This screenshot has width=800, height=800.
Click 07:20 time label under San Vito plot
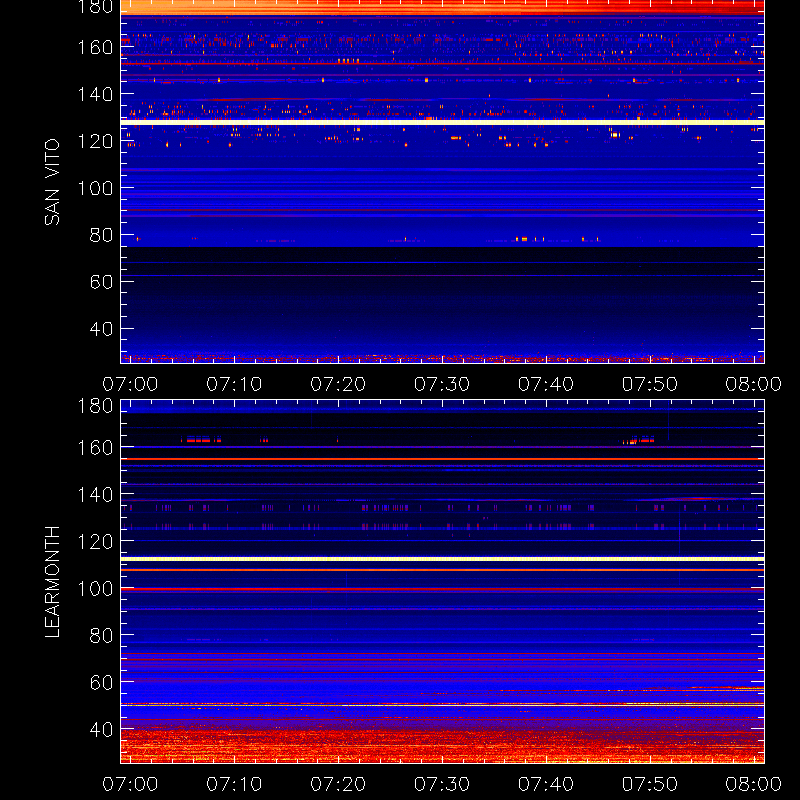pos(338,384)
